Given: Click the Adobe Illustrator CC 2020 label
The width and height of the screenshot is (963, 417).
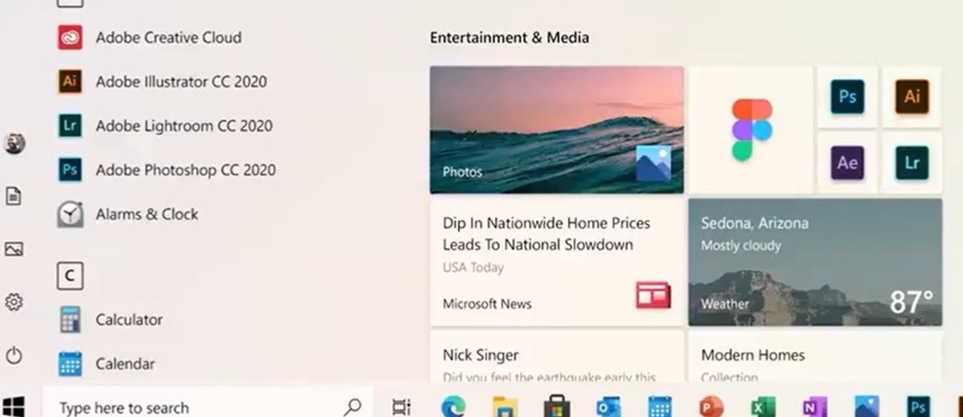Looking at the screenshot, I should point(181,82).
